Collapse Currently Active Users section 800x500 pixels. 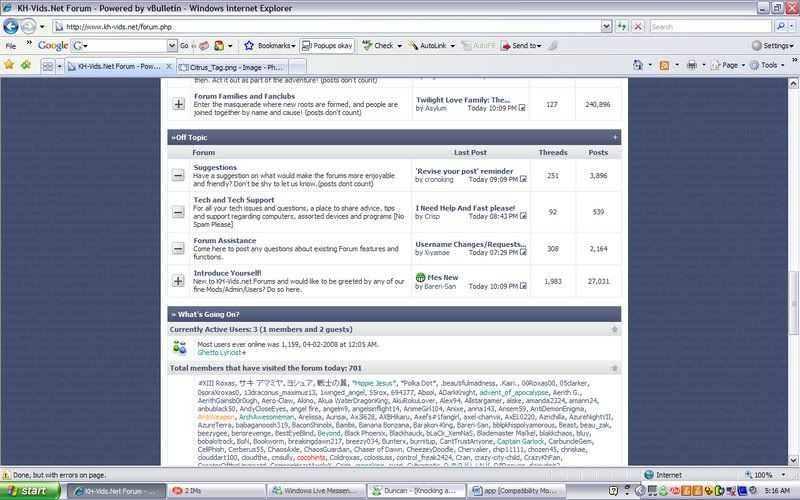click(x=614, y=330)
